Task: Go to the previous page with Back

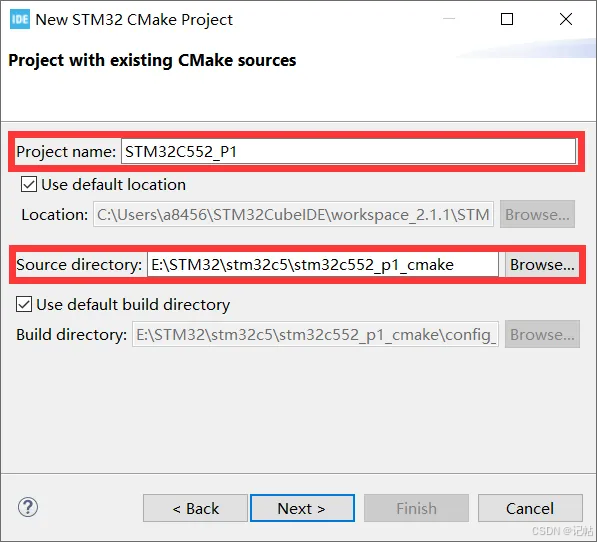Action: [x=195, y=508]
